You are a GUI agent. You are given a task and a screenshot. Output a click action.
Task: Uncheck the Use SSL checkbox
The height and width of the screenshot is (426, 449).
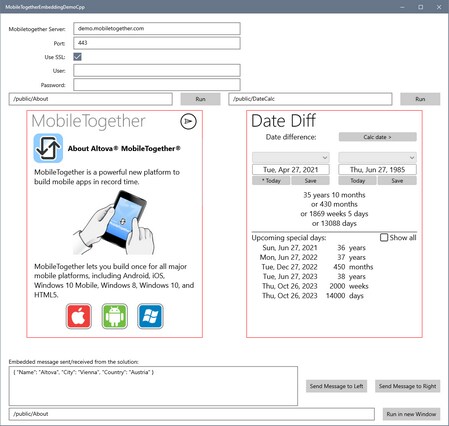pyautogui.click(x=77, y=57)
